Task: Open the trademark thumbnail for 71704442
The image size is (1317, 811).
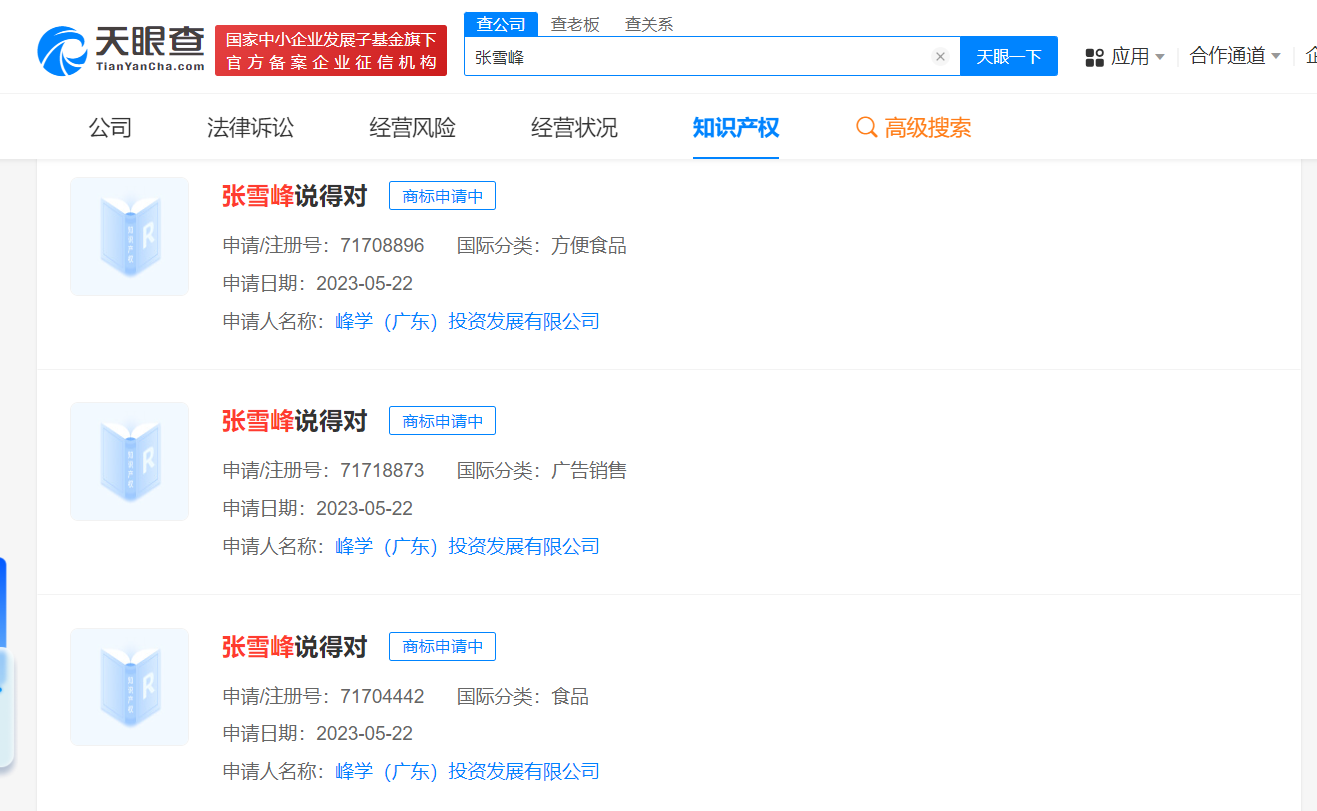Action: click(x=129, y=686)
